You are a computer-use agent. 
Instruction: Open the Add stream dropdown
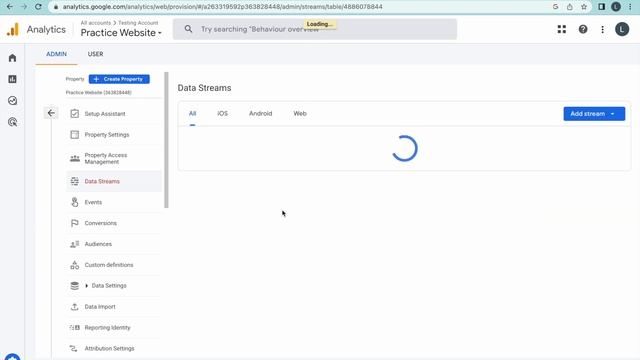(594, 113)
